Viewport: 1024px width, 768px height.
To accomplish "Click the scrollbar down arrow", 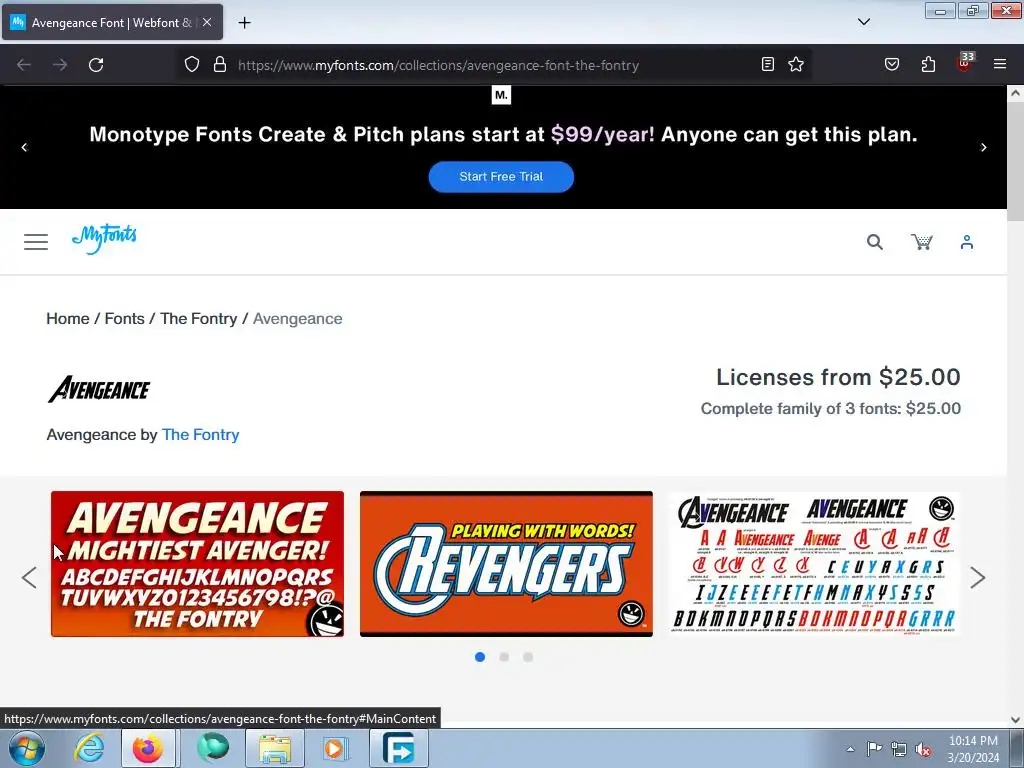I will (1016, 720).
